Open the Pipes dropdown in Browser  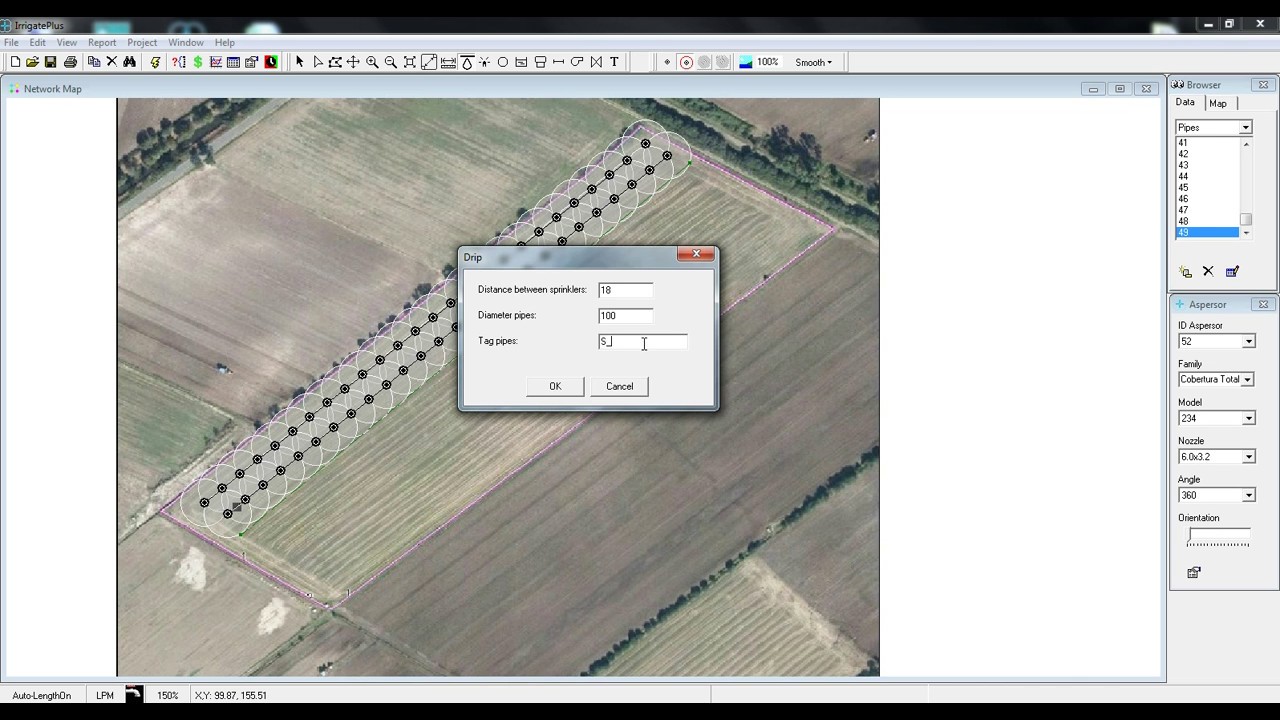click(1246, 127)
